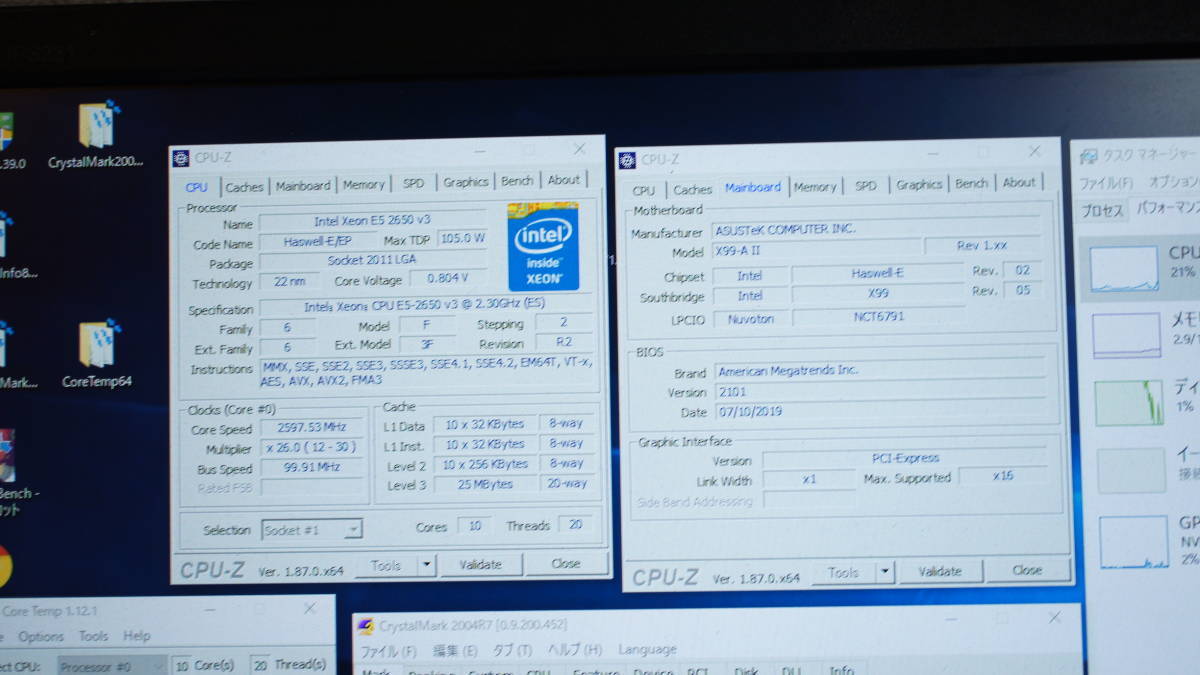The image size is (1200, 675).
Task: Open ファイル(F) menu in Task Manager
Action: (x=1106, y=183)
